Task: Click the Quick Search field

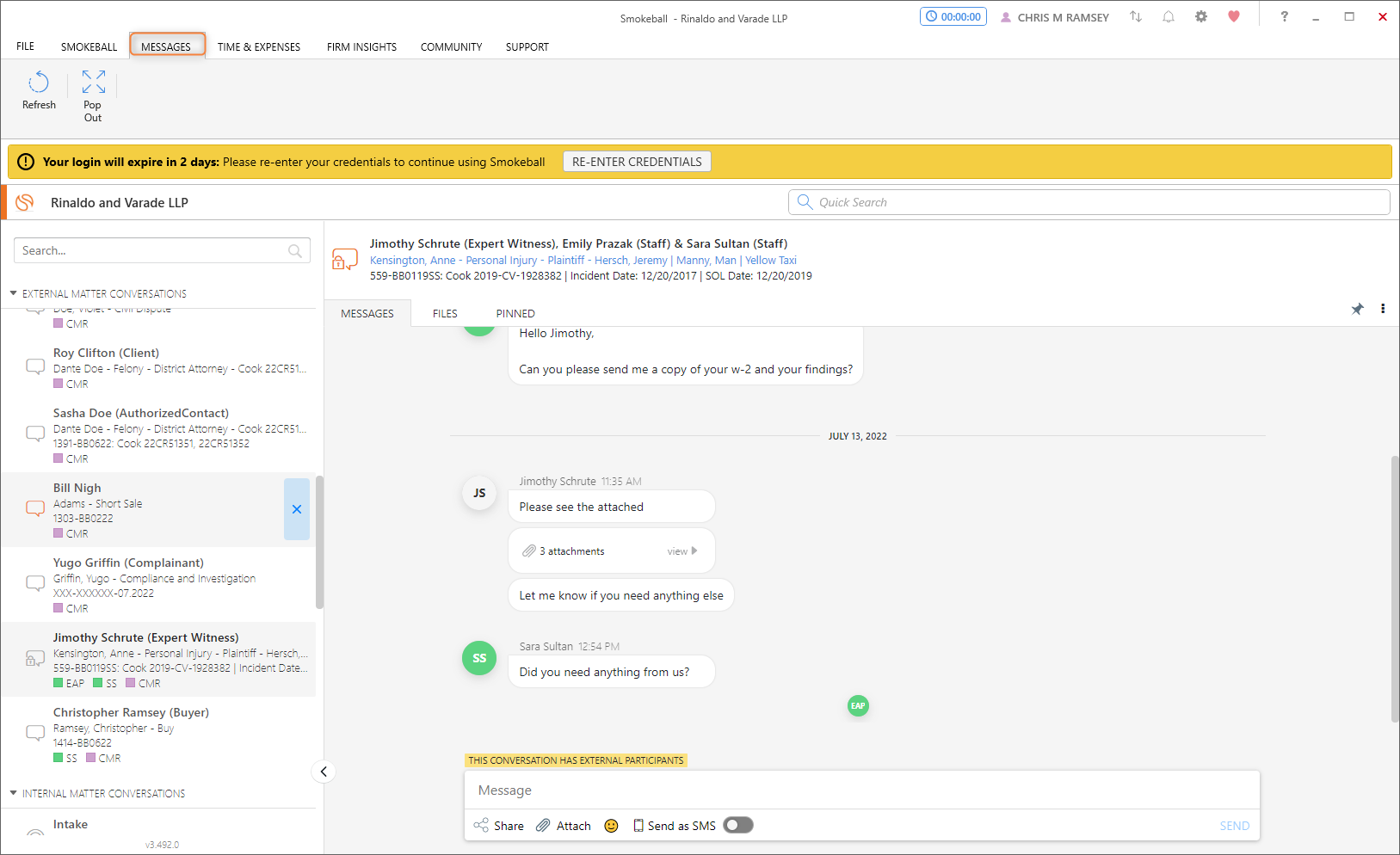Action: tap(1089, 202)
